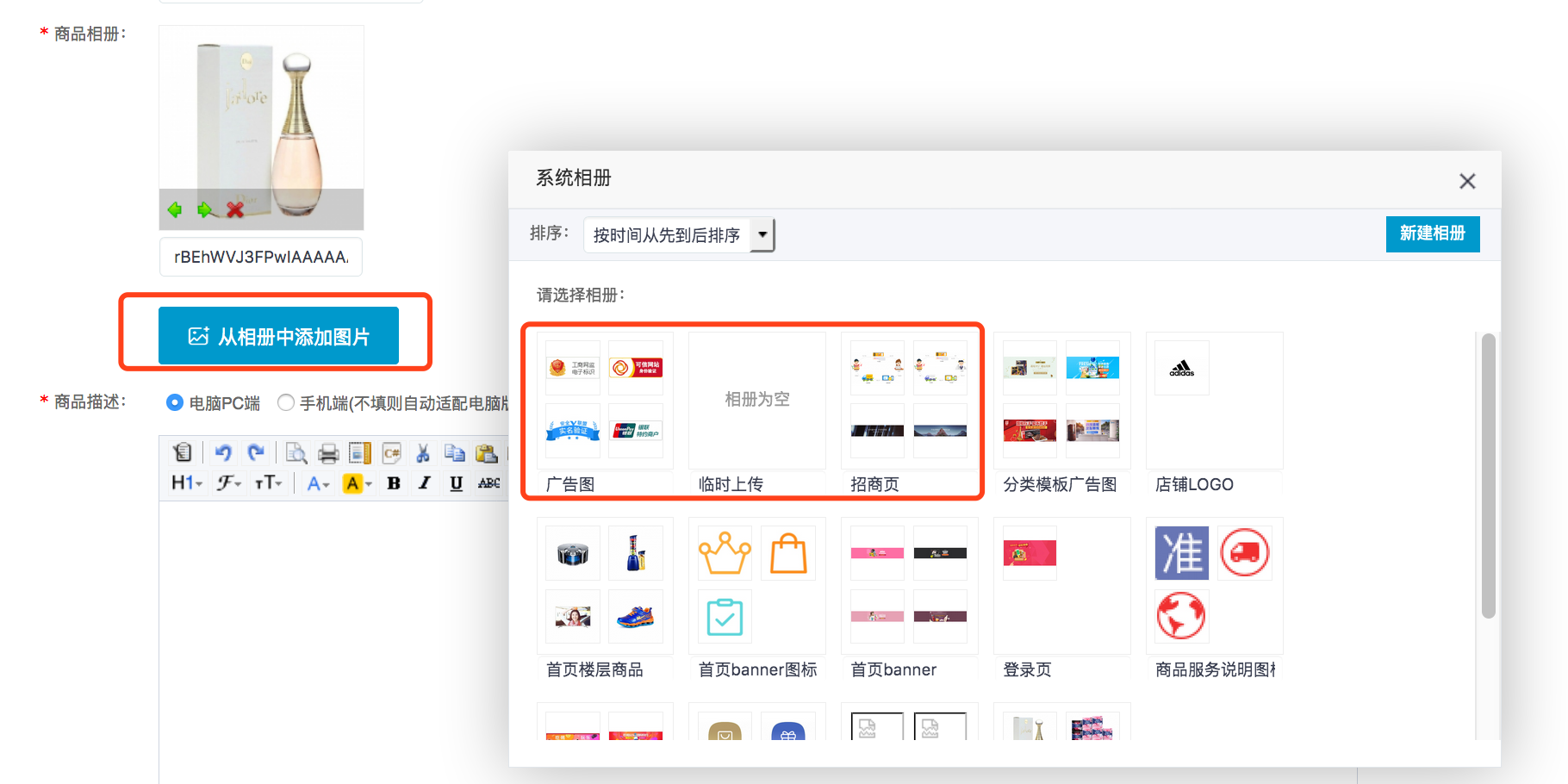
Task: Apply bold formatting with B icon
Action: (394, 483)
